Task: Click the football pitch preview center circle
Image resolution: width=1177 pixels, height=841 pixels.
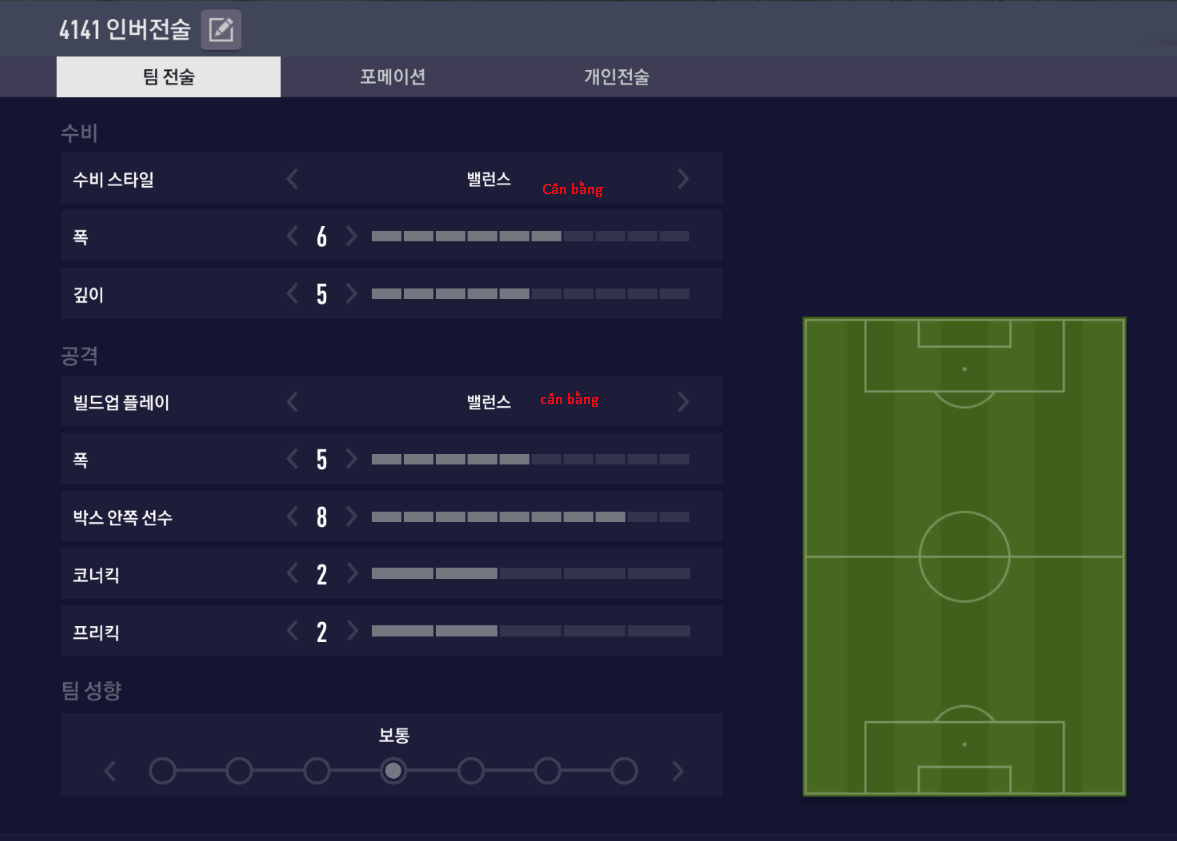Action: click(964, 556)
